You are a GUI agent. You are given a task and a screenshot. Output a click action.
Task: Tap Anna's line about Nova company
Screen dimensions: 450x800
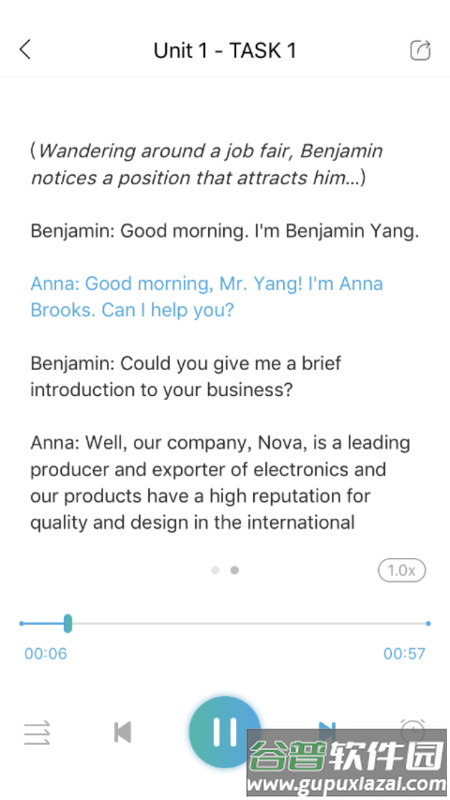[220, 482]
